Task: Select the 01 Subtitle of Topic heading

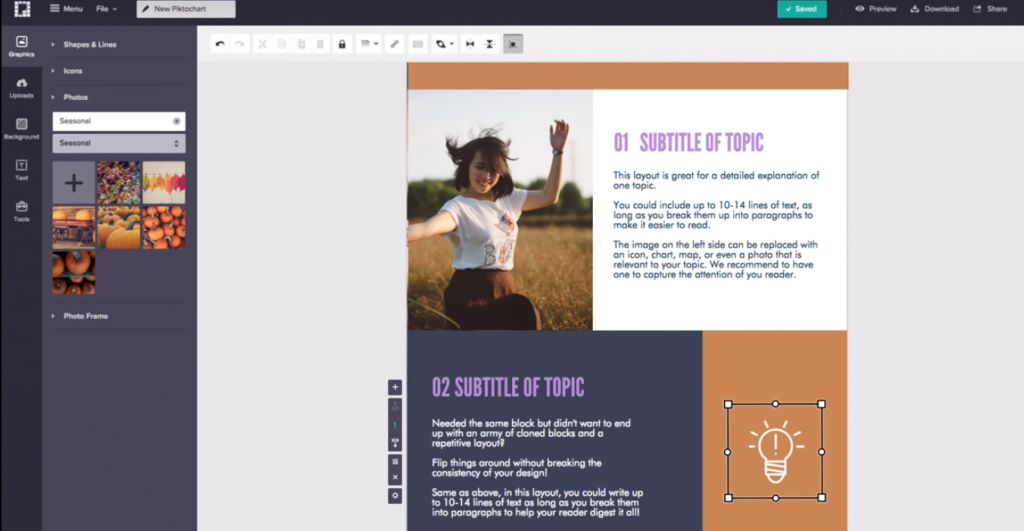Action: point(688,142)
